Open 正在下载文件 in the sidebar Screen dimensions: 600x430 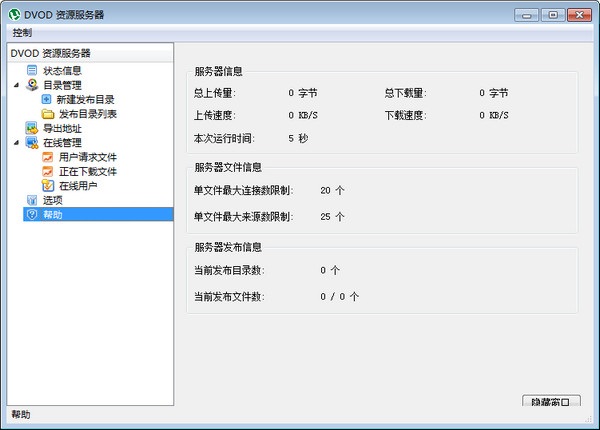click(88, 171)
